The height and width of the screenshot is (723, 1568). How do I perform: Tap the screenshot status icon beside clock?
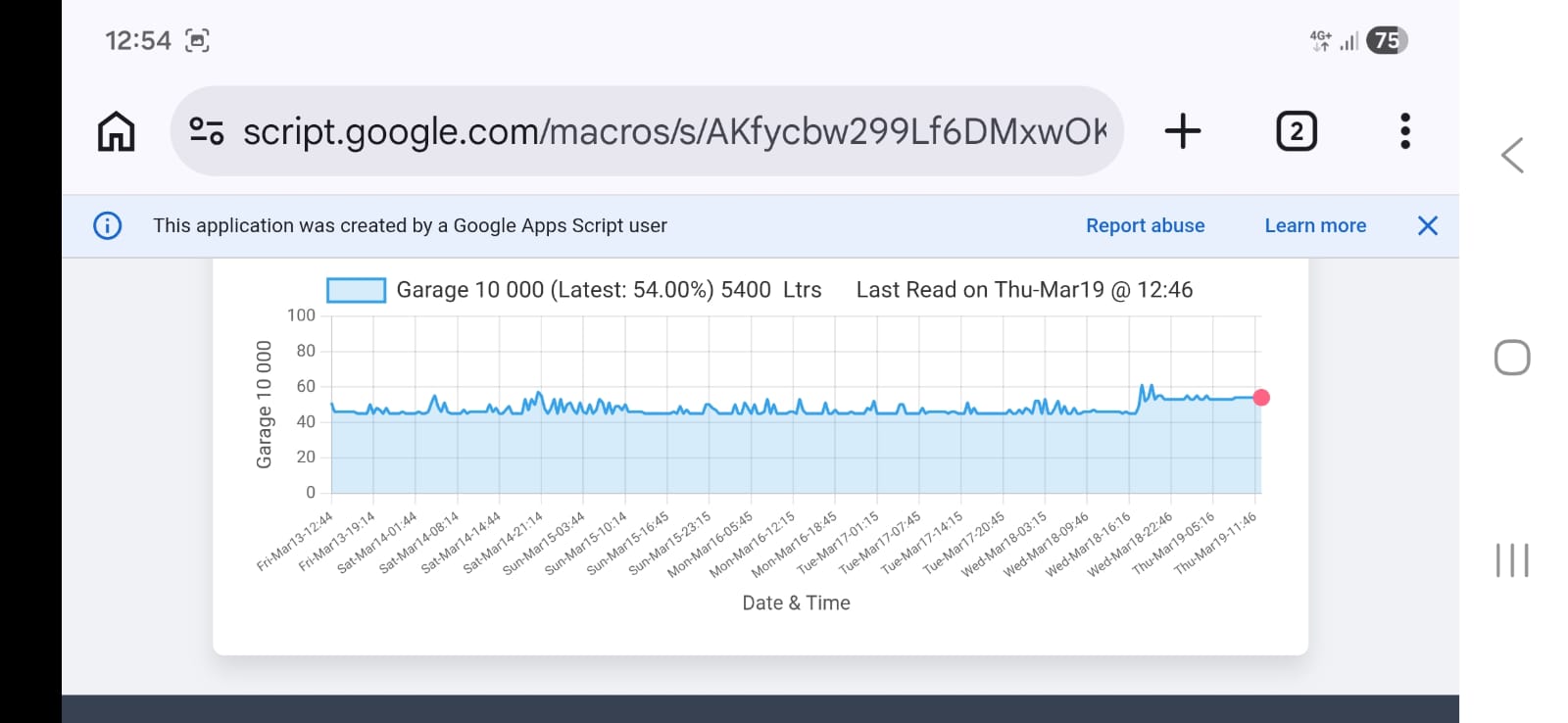click(x=197, y=41)
